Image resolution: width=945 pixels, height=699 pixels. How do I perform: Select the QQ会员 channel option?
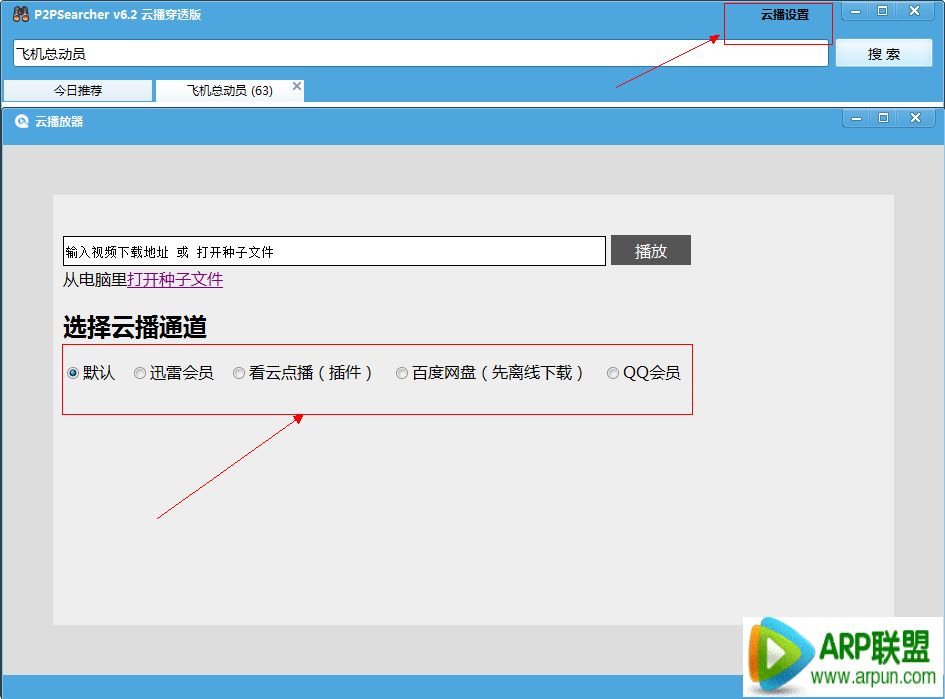(612, 373)
